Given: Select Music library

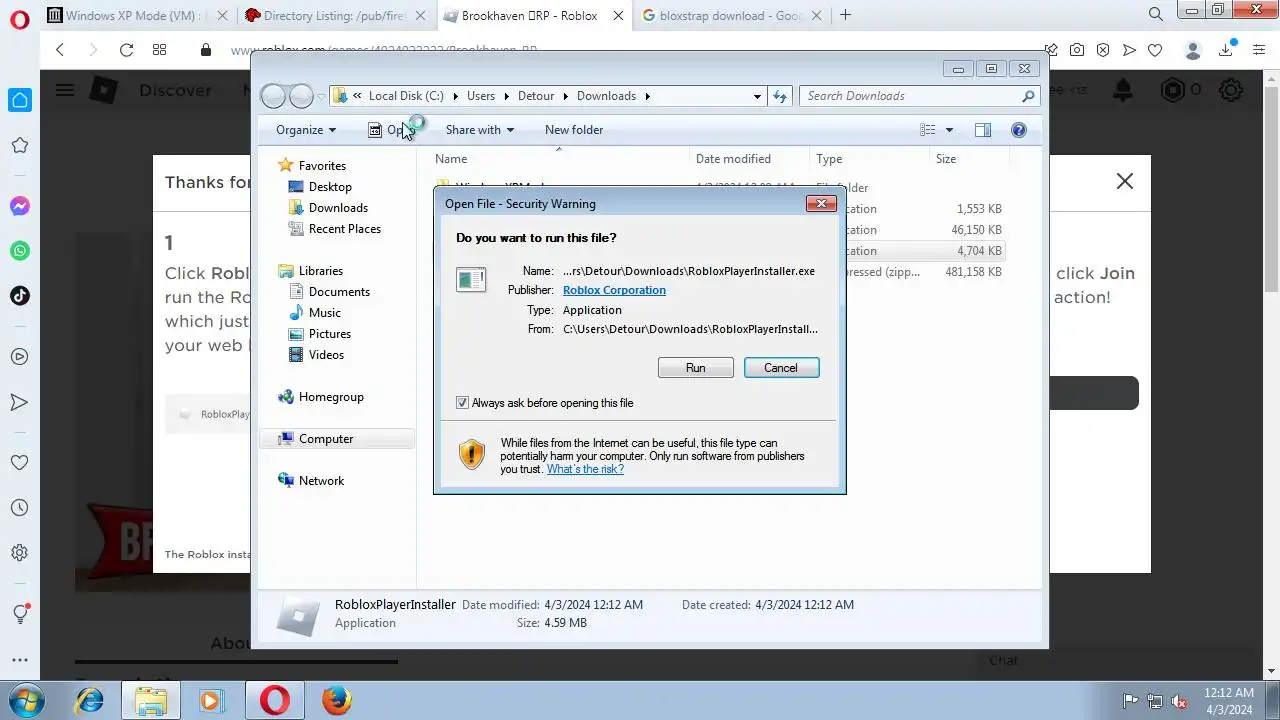Looking at the screenshot, I should pyautogui.click(x=325, y=313).
